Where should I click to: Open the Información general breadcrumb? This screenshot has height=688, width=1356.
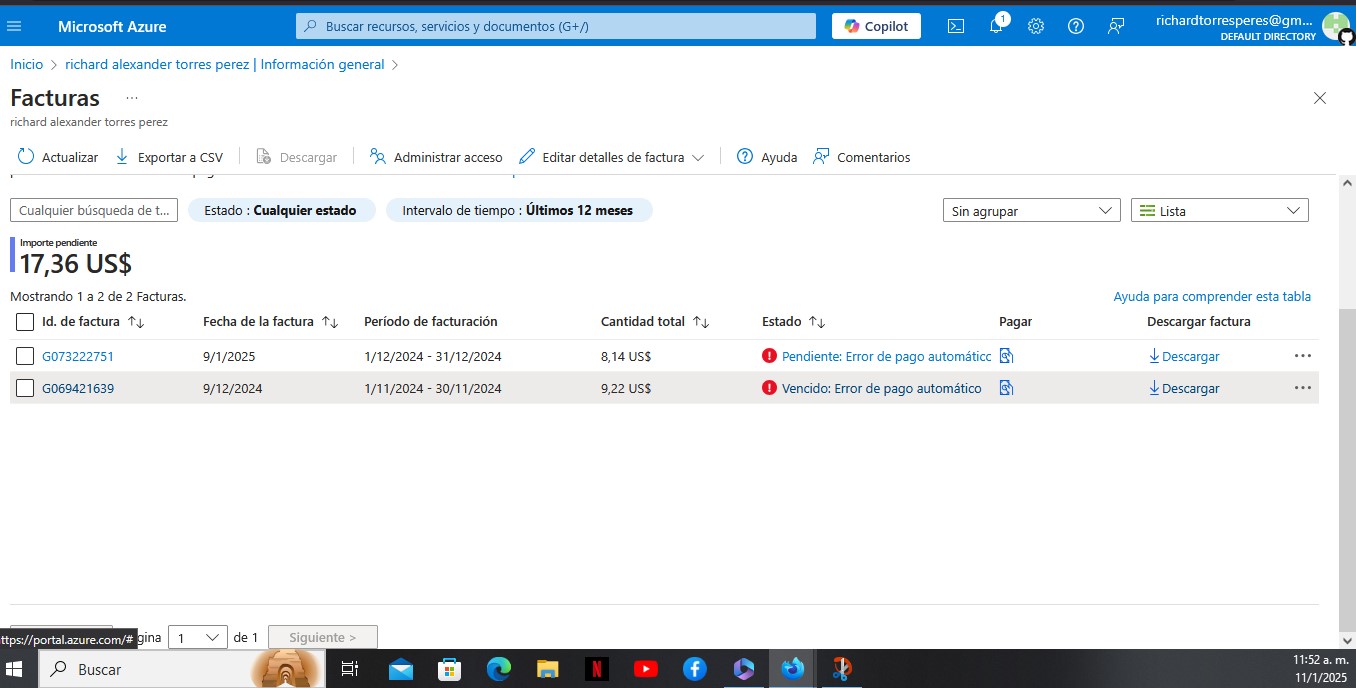coord(225,64)
